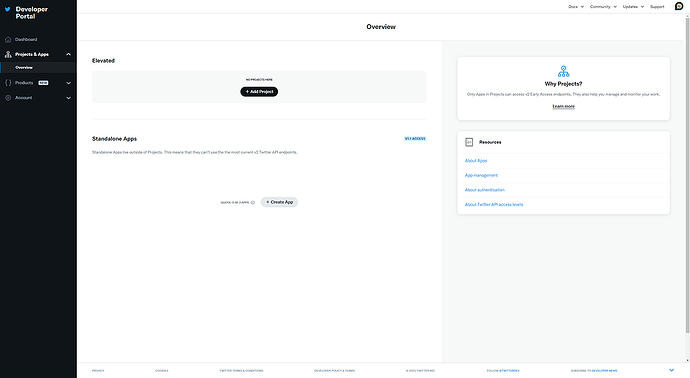
Task: Click the Account gear icon
Action: [8, 98]
